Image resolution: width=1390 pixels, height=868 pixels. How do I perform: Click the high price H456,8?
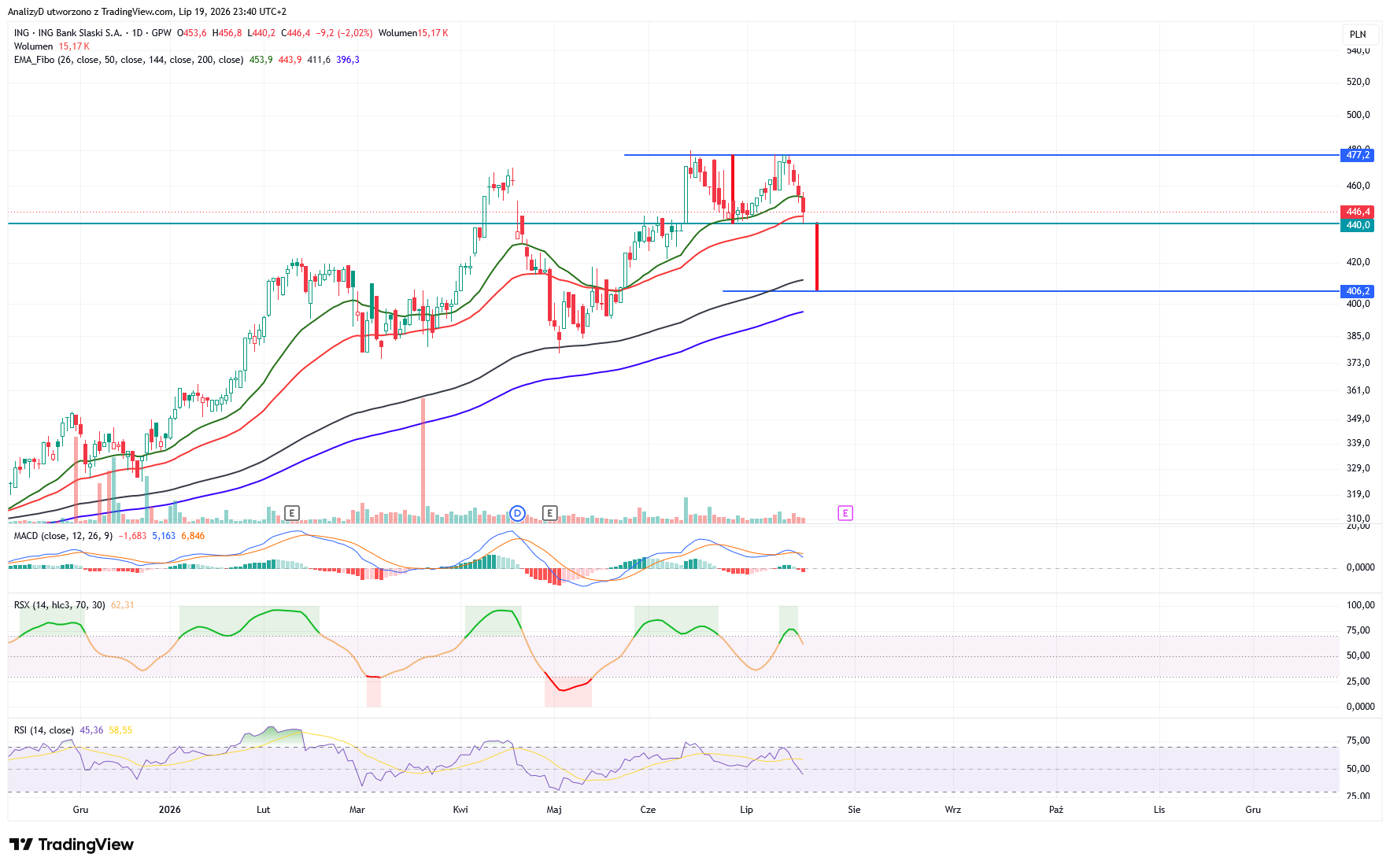(227, 33)
